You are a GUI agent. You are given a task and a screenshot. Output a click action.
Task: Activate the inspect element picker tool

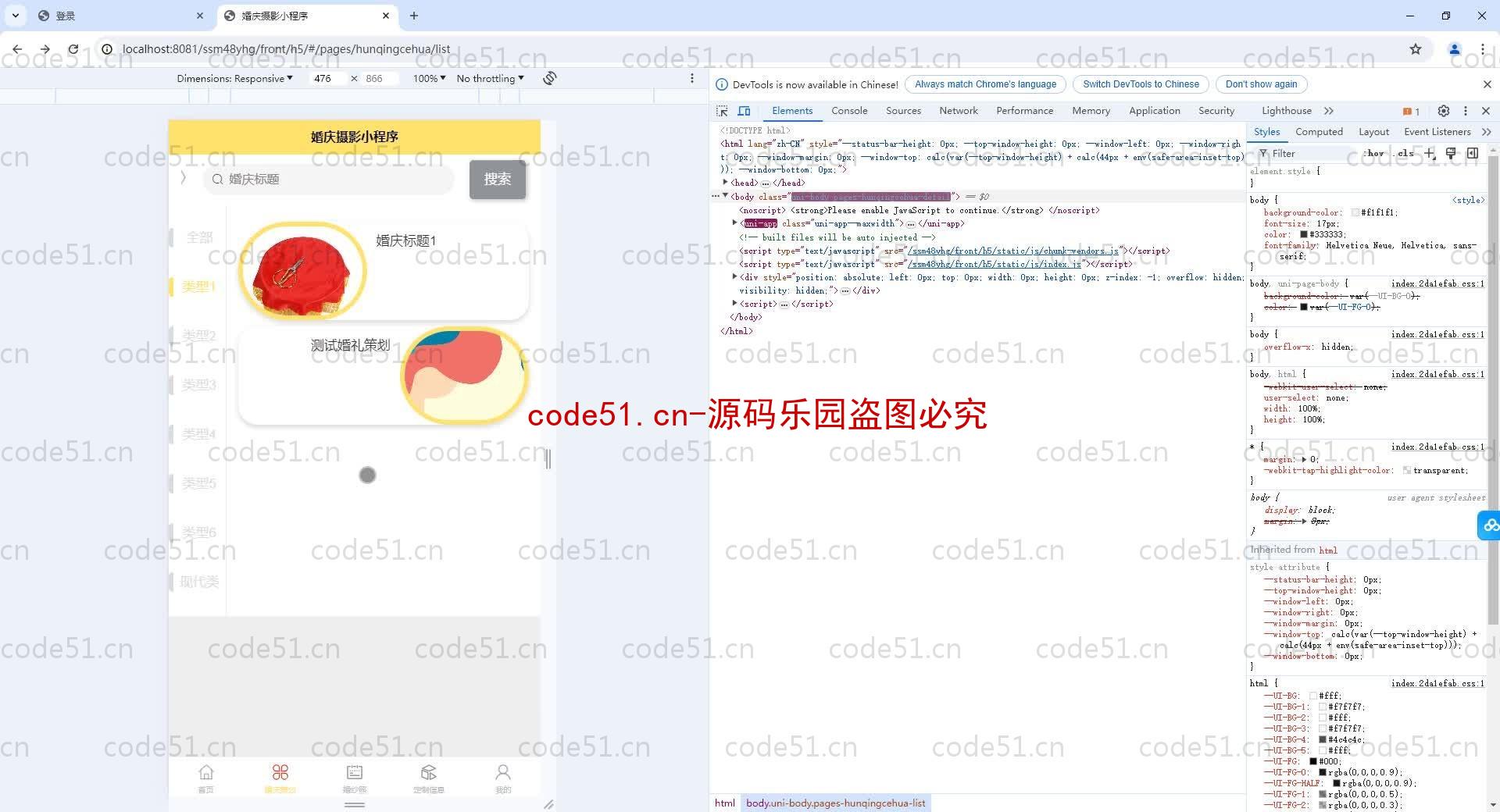pos(722,111)
